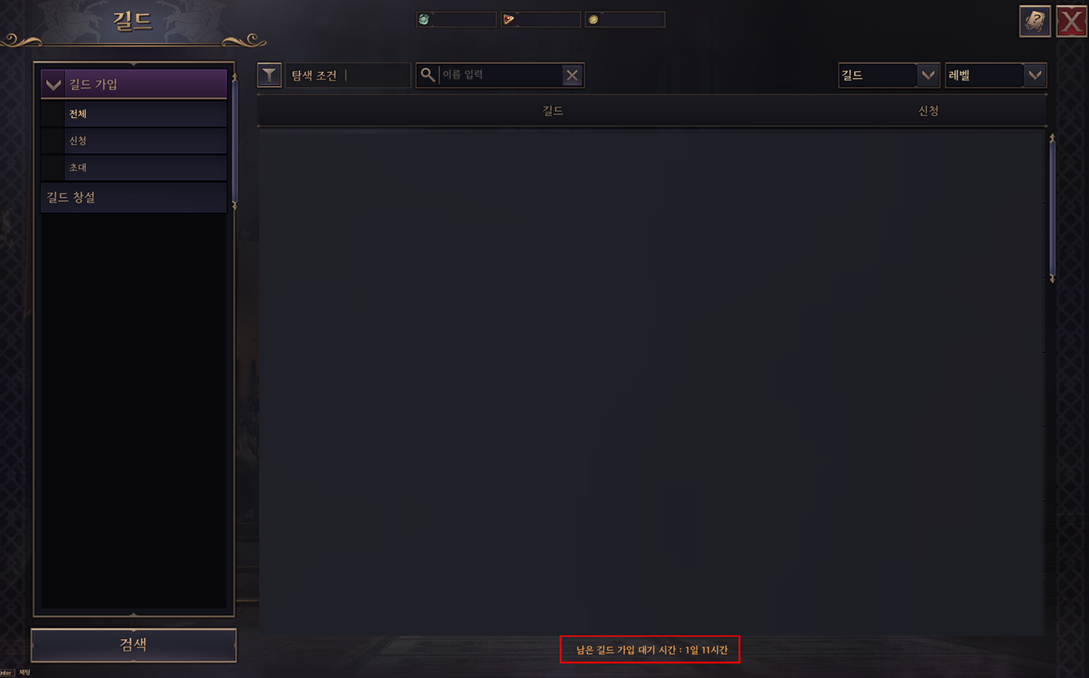Click the green gem currency icon
This screenshot has width=1089, height=678.
pos(424,19)
